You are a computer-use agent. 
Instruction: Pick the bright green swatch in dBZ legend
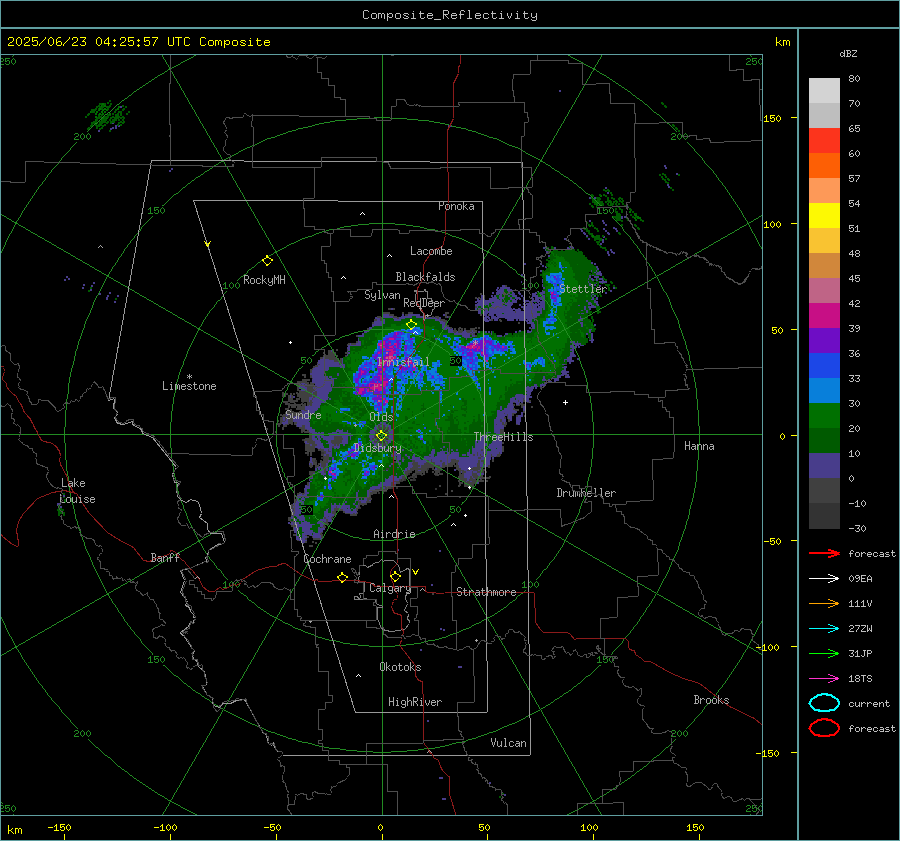tap(824, 415)
